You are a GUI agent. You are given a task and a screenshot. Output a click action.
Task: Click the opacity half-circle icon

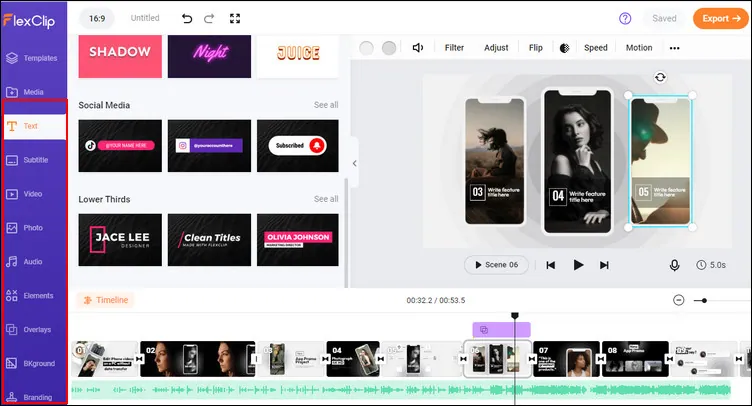point(564,48)
